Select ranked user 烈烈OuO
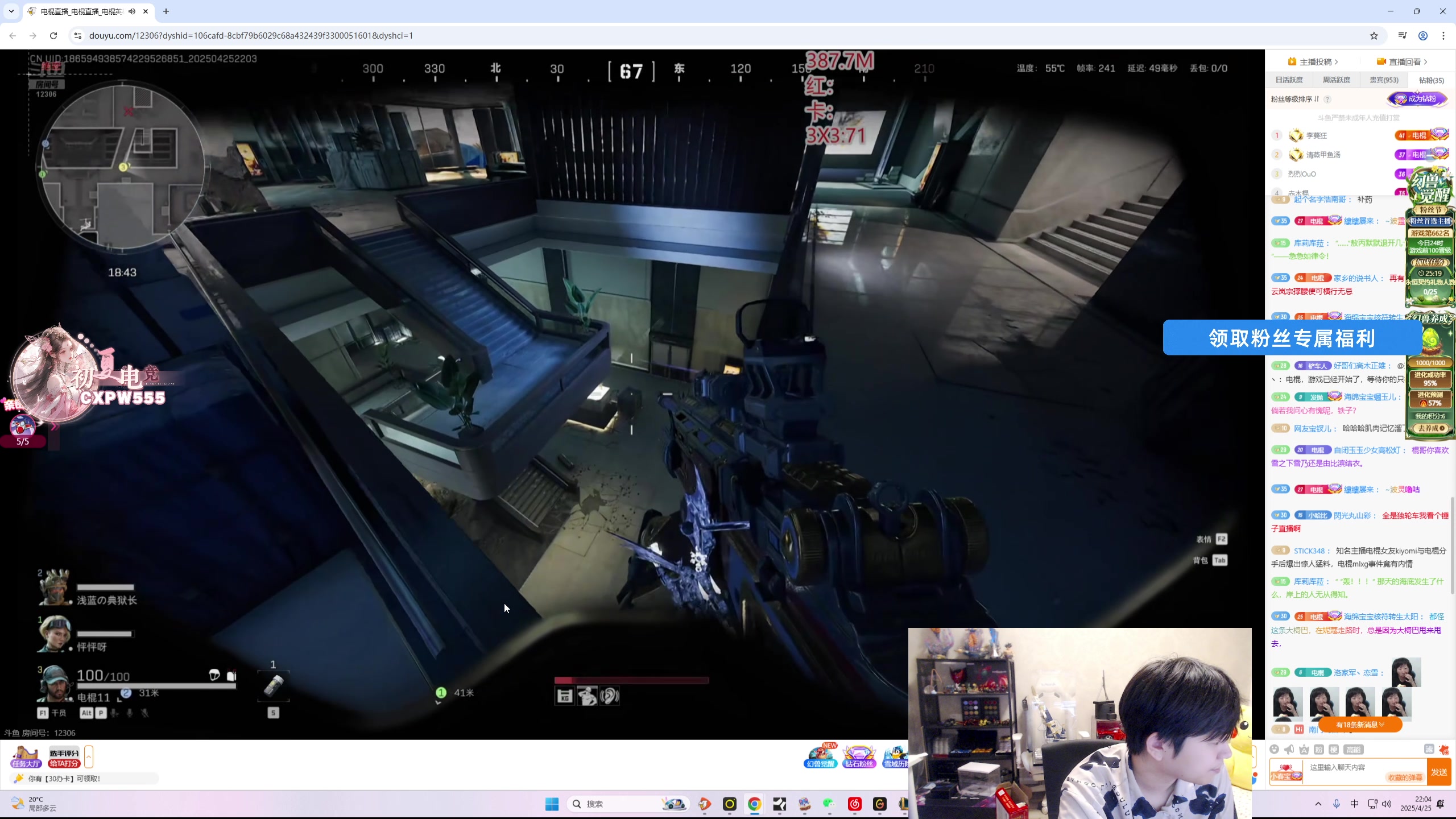This screenshot has height=819, width=1456. 1302,174
